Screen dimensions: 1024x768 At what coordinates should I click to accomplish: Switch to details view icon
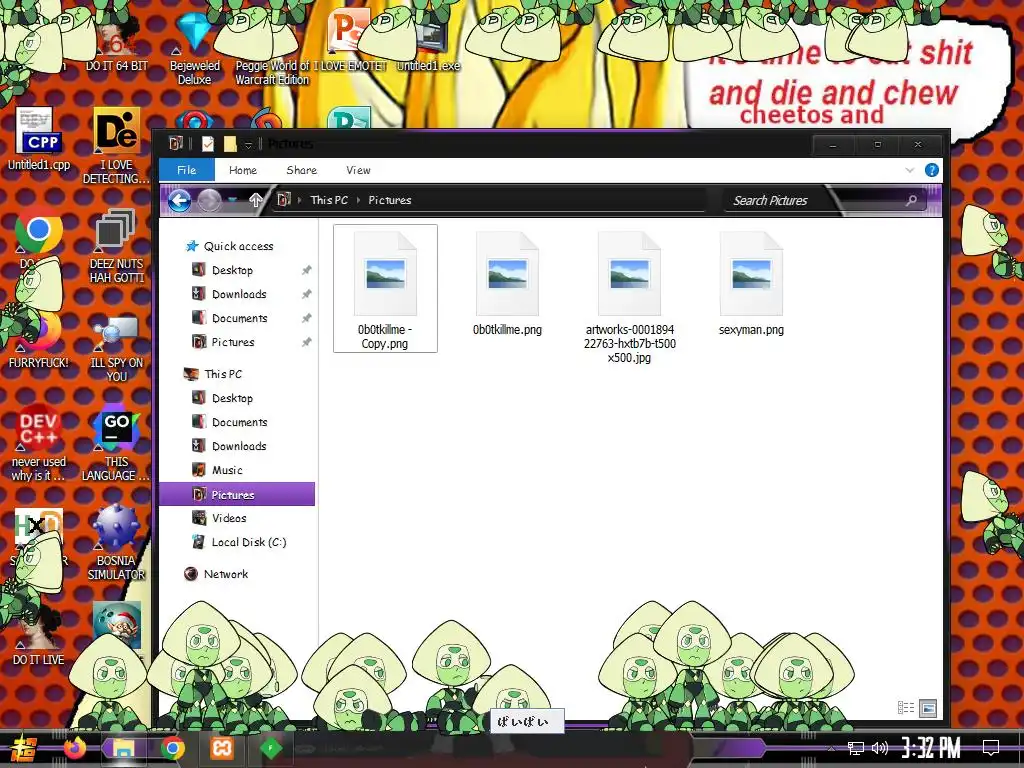906,707
